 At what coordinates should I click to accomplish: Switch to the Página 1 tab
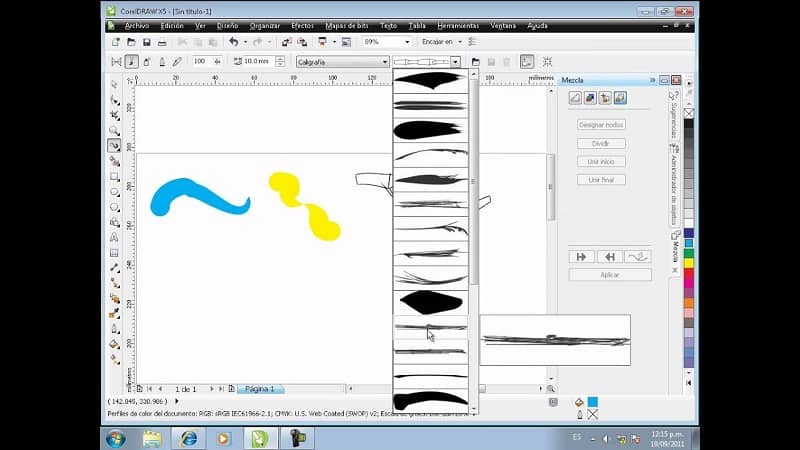[260, 389]
